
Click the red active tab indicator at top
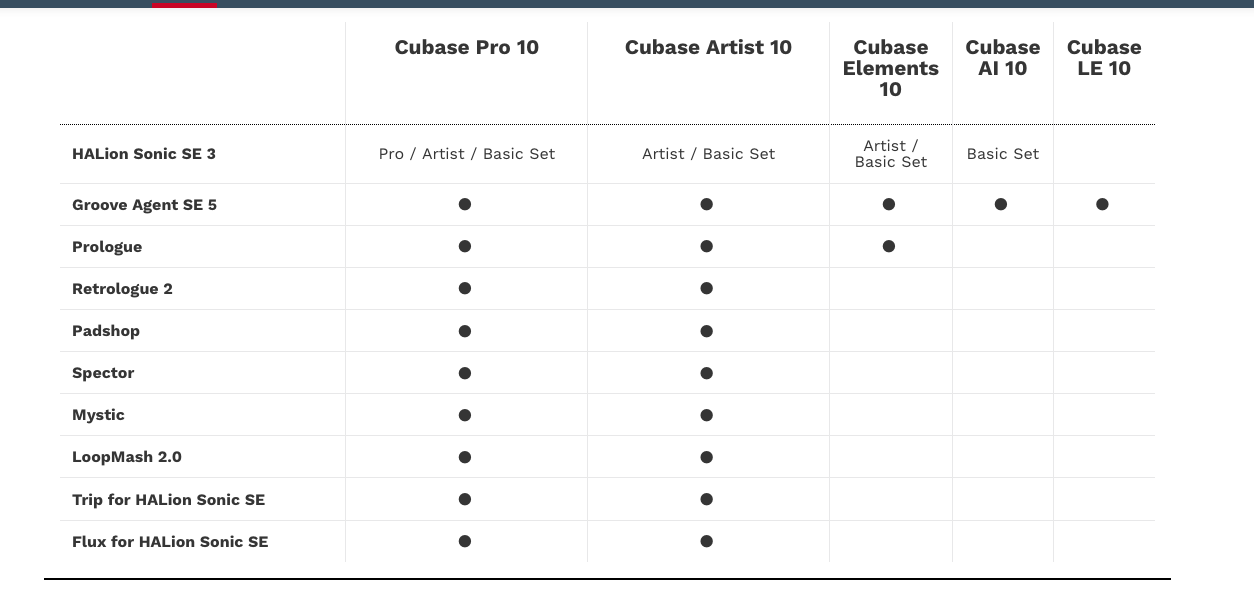(185, 4)
